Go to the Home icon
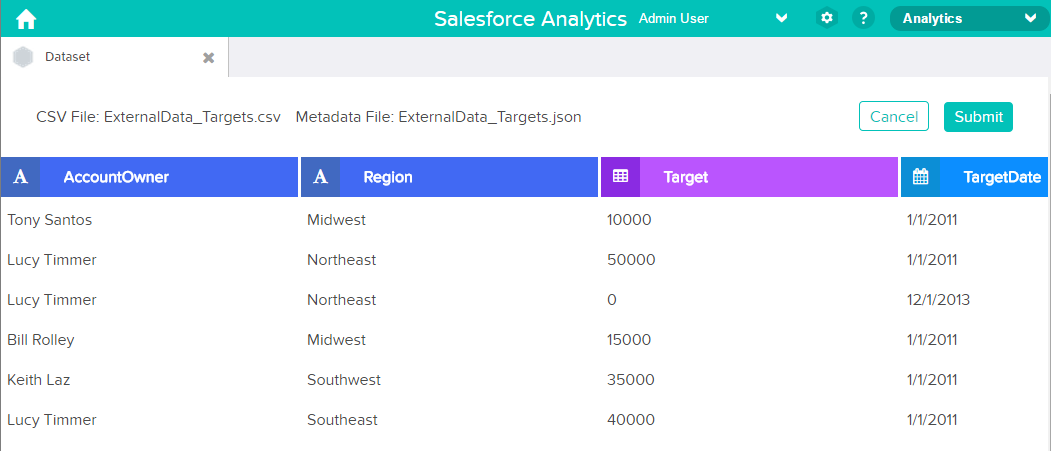 25,19
